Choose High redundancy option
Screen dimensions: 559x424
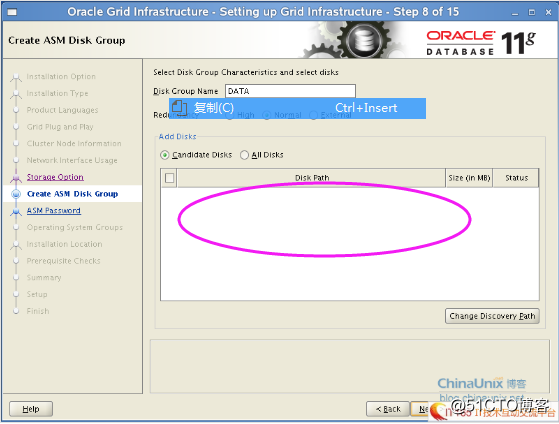230,116
